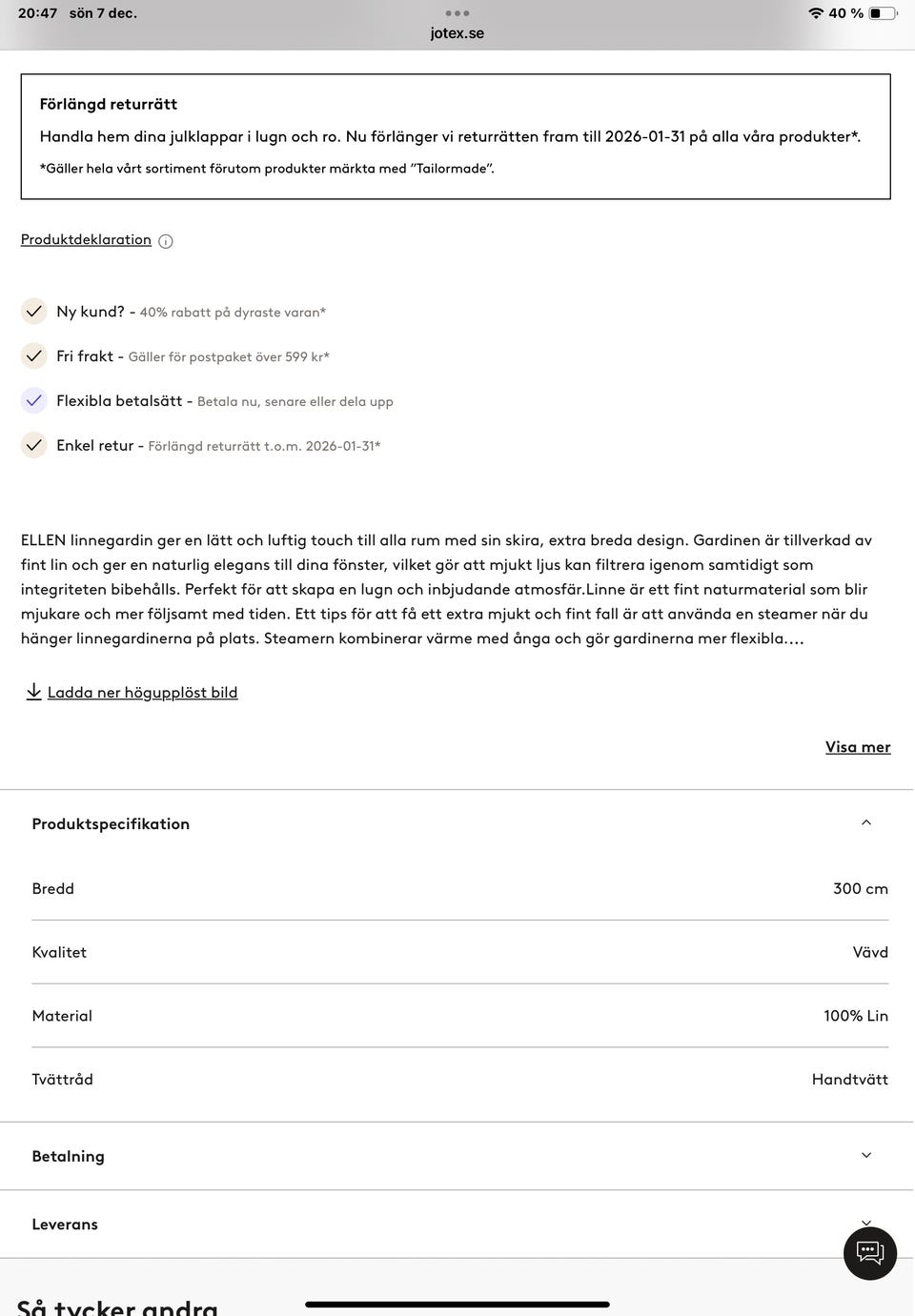
Task: Click the info icon beside Produktdeklaration
Action: [x=165, y=241]
